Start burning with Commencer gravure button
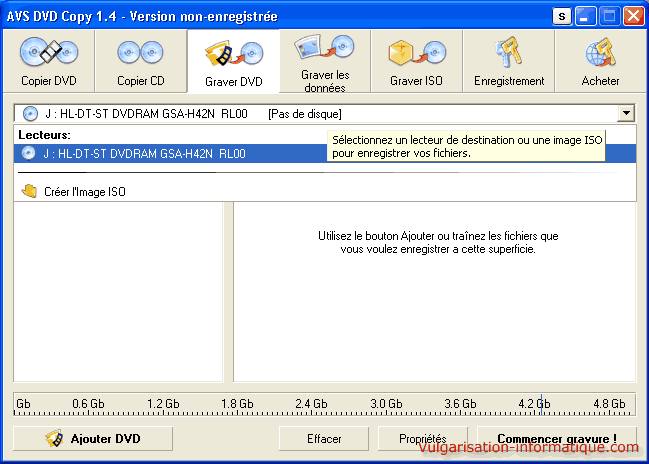The height and width of the screenshot is (464, 649). coord(557,438)
